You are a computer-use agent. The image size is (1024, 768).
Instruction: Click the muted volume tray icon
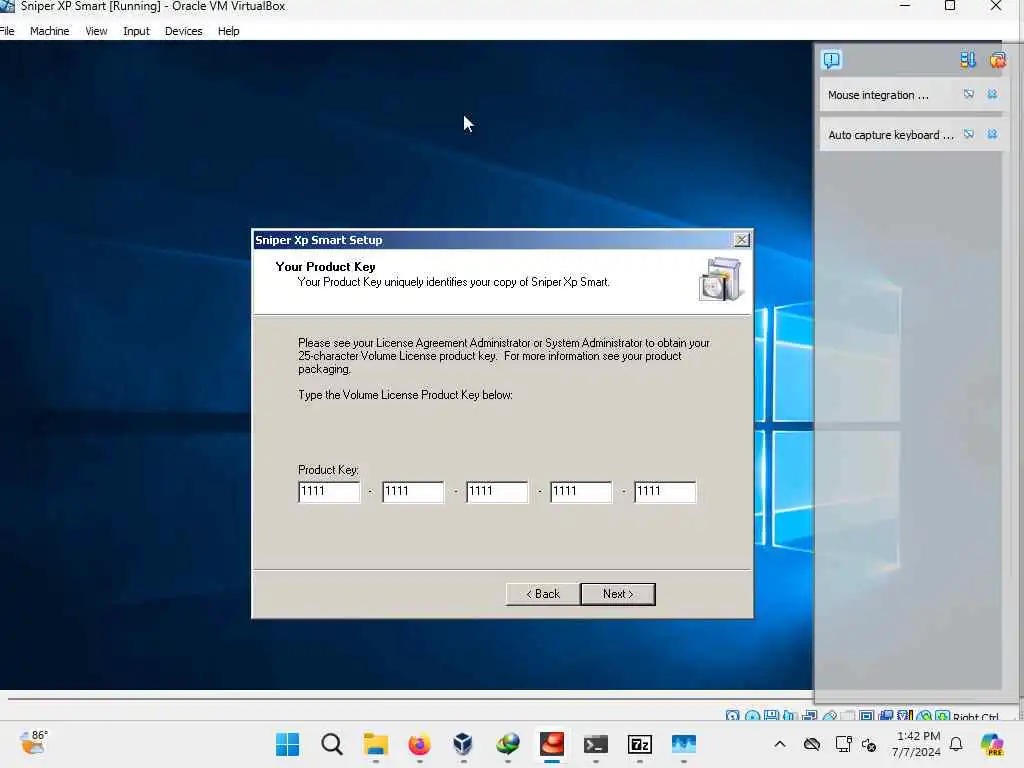869,744
